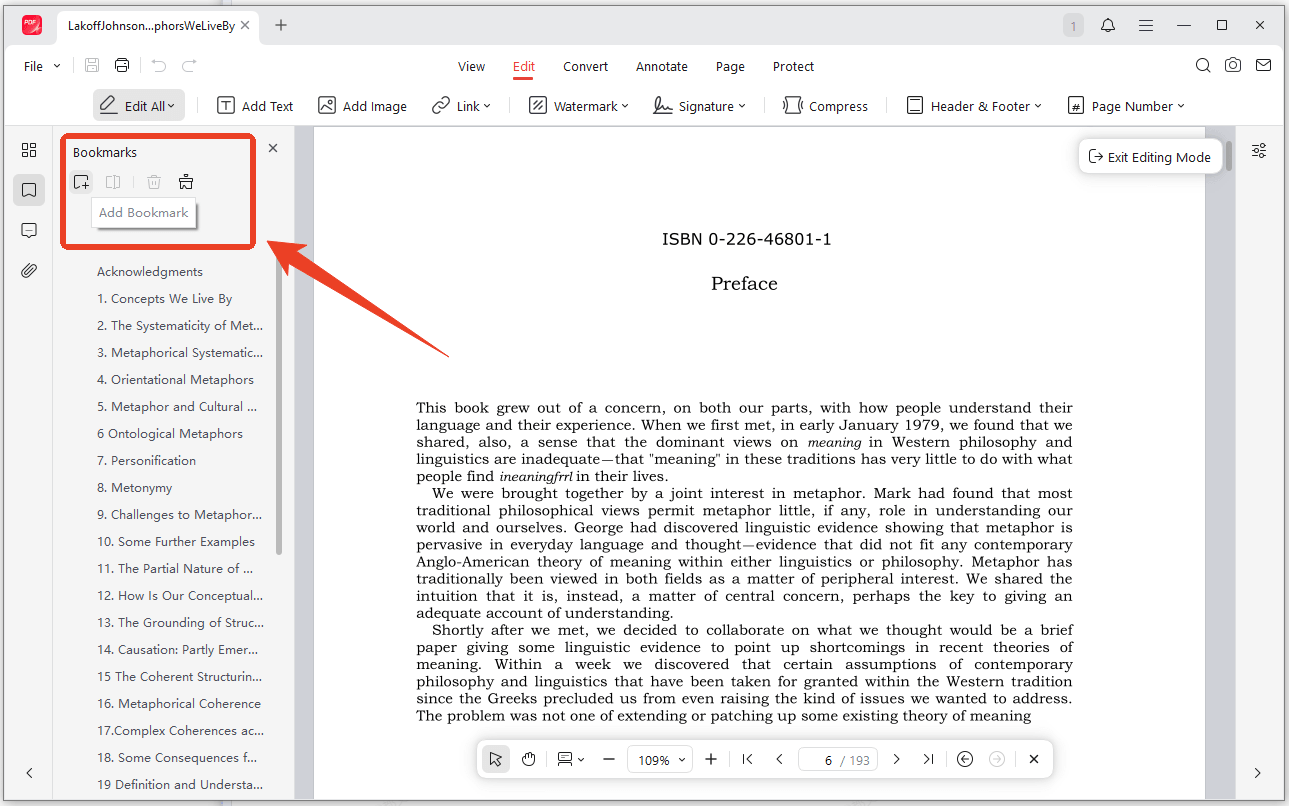The width and height of the screenshot is (1289, 806).
Task: Open bookmark 8. Metonymy
Action: click(x=134, y=487)
